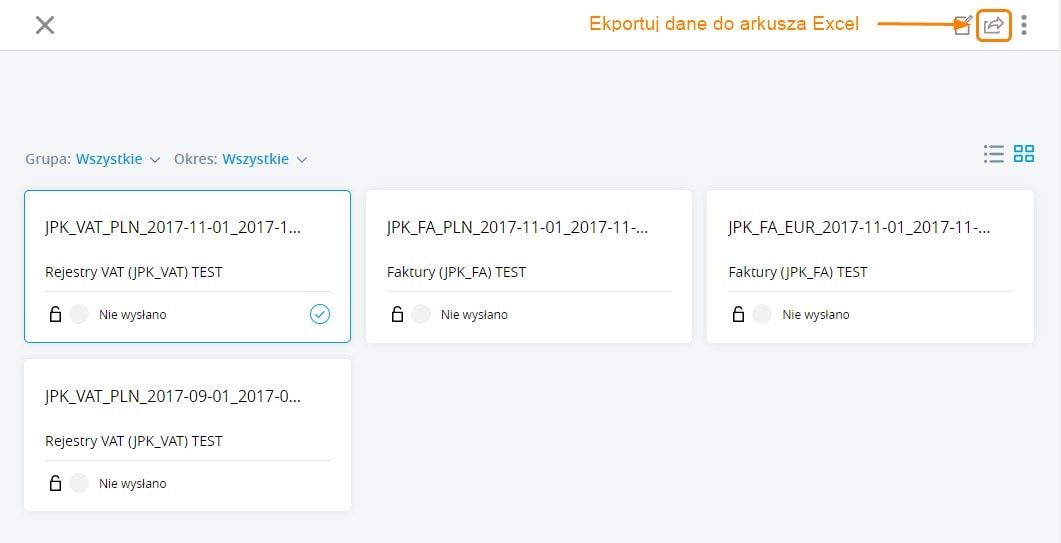Click lock icon on JPK_FA_PLN card
Image resolution: width=1061 pixels, height=543 pixels.
(397, 314)
